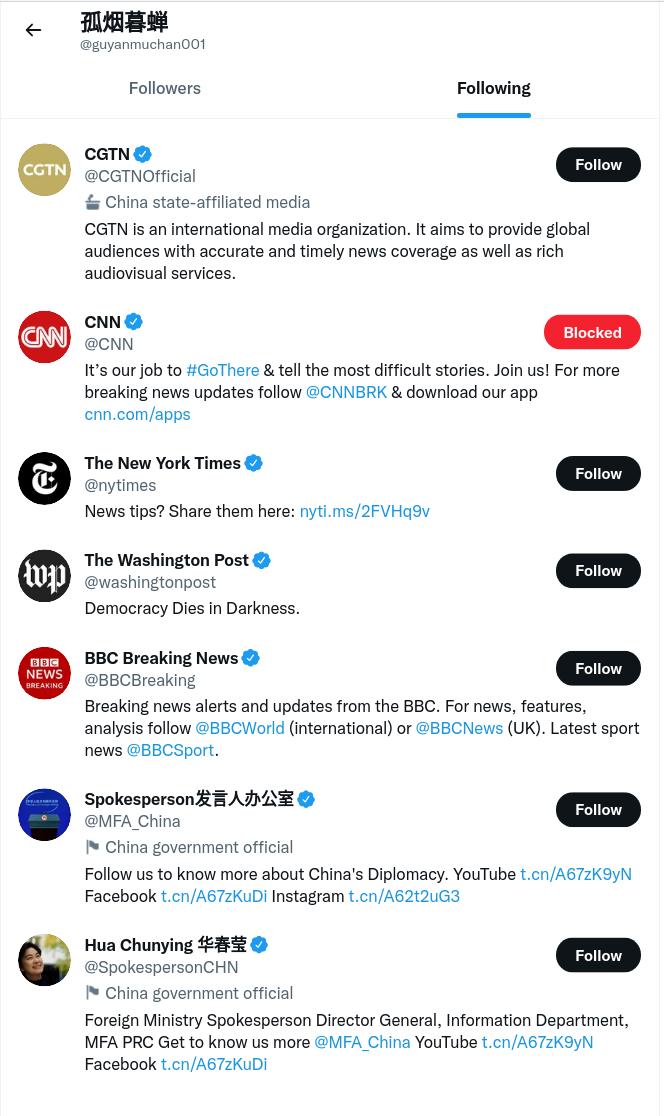
Task: Switch to the Followers tab
Action: pos(164,88)
